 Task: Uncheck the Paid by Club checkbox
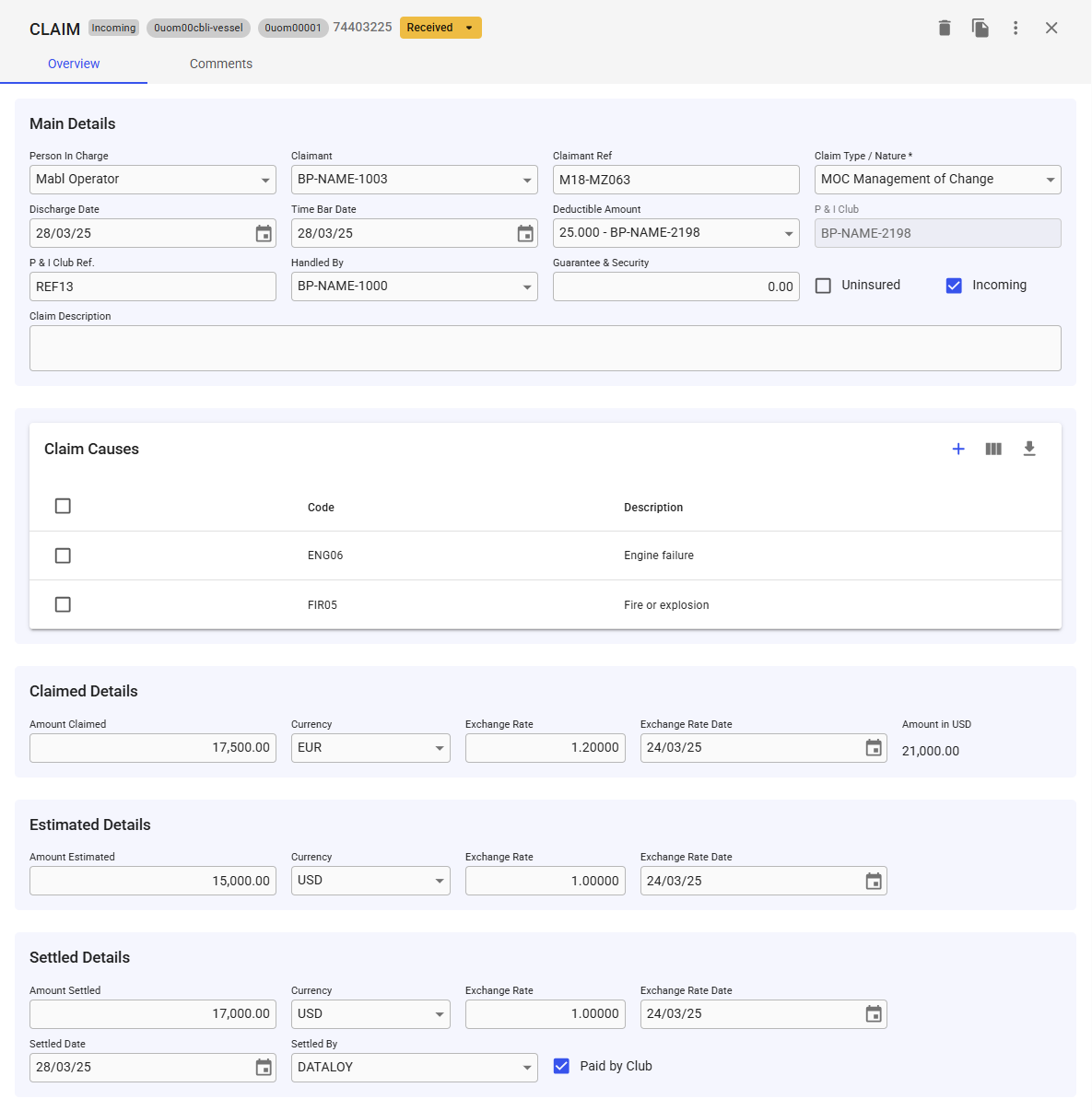[561, 1066]
